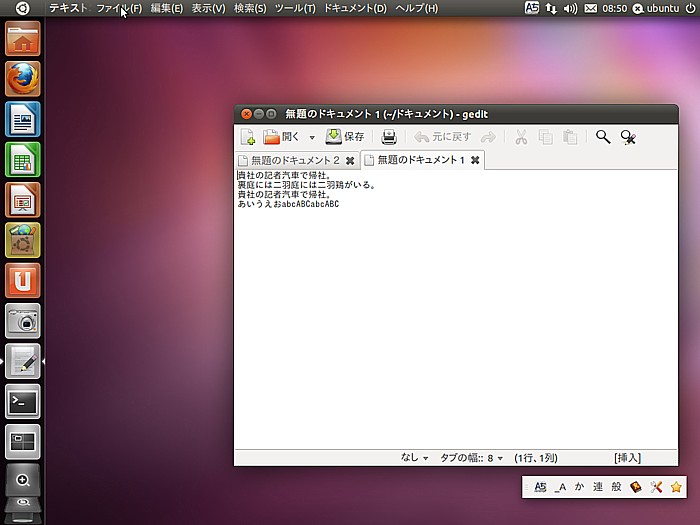Open the 編集(E) menu

coord(167,8)
